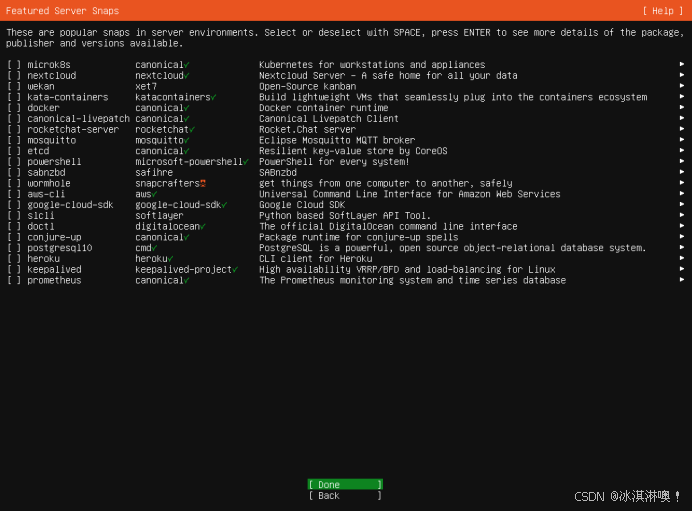Image resolution: width=692 pixels, height=511 pixels.
Task: Click verified checkmark beside digitalocean publisher
Action: tap(203, 226)
